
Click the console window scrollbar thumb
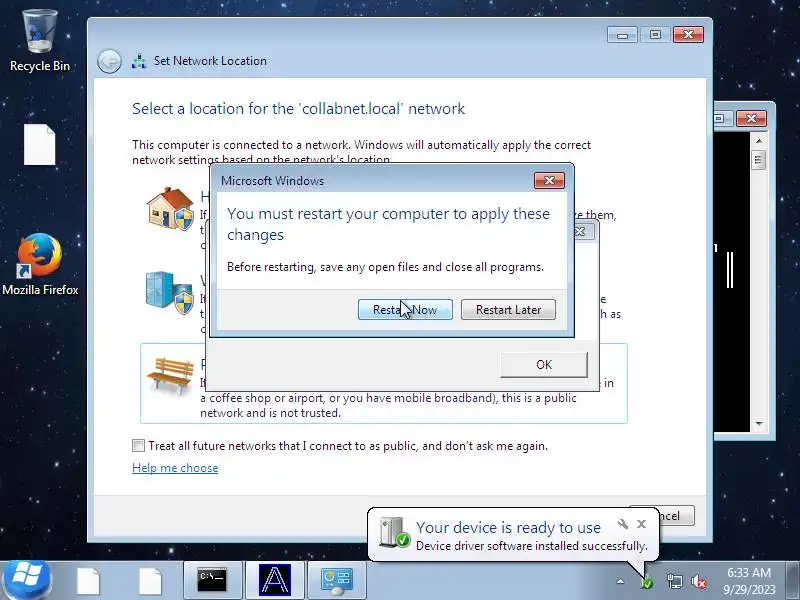pos(759,160)
